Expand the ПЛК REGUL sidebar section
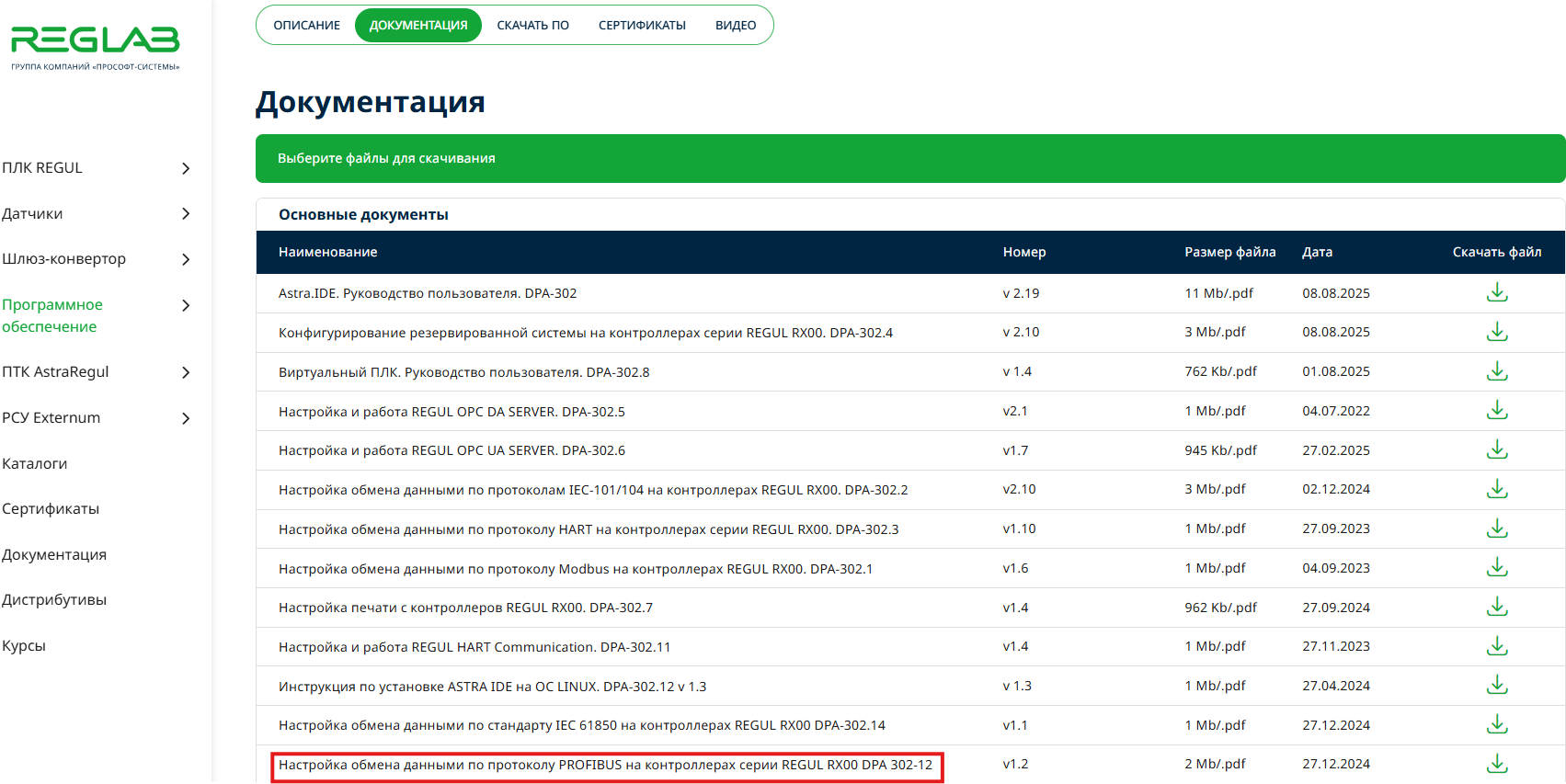 coord(186,168)
